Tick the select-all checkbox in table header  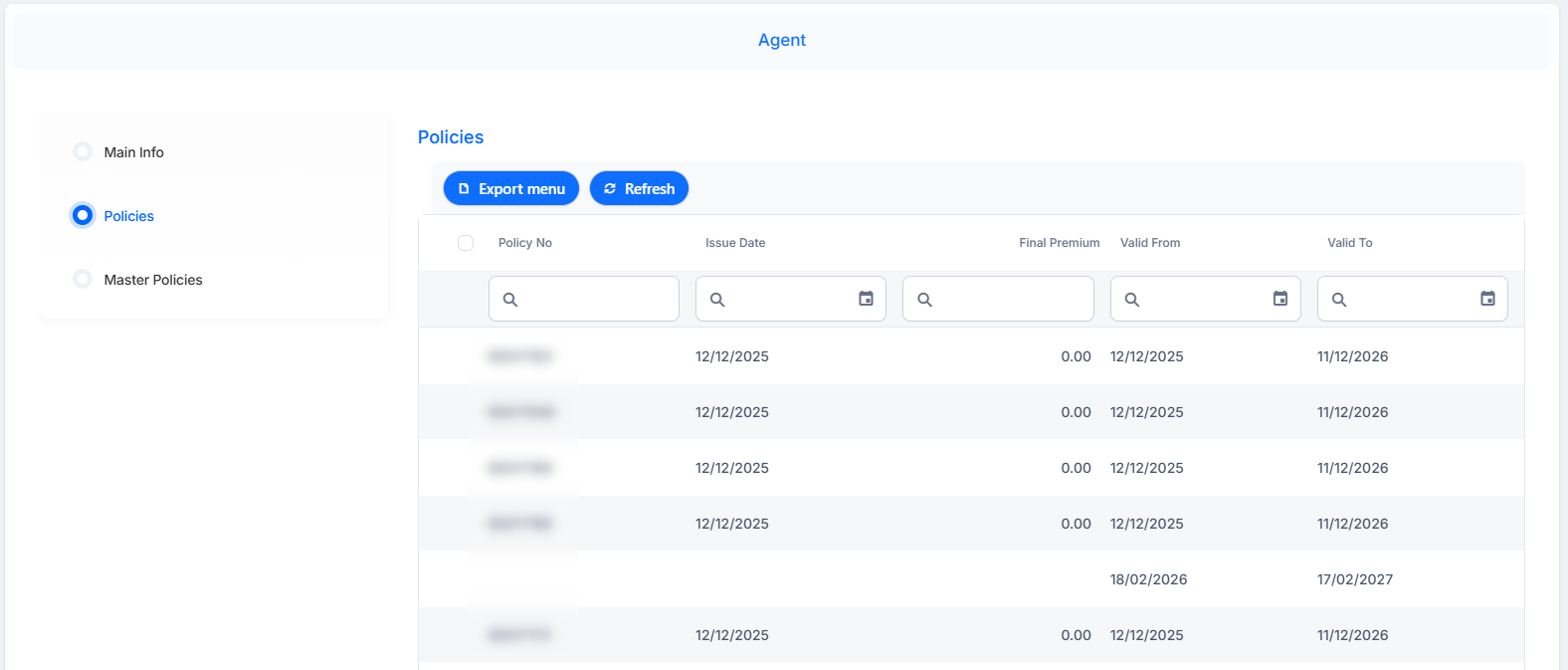(x=466, y=243)
